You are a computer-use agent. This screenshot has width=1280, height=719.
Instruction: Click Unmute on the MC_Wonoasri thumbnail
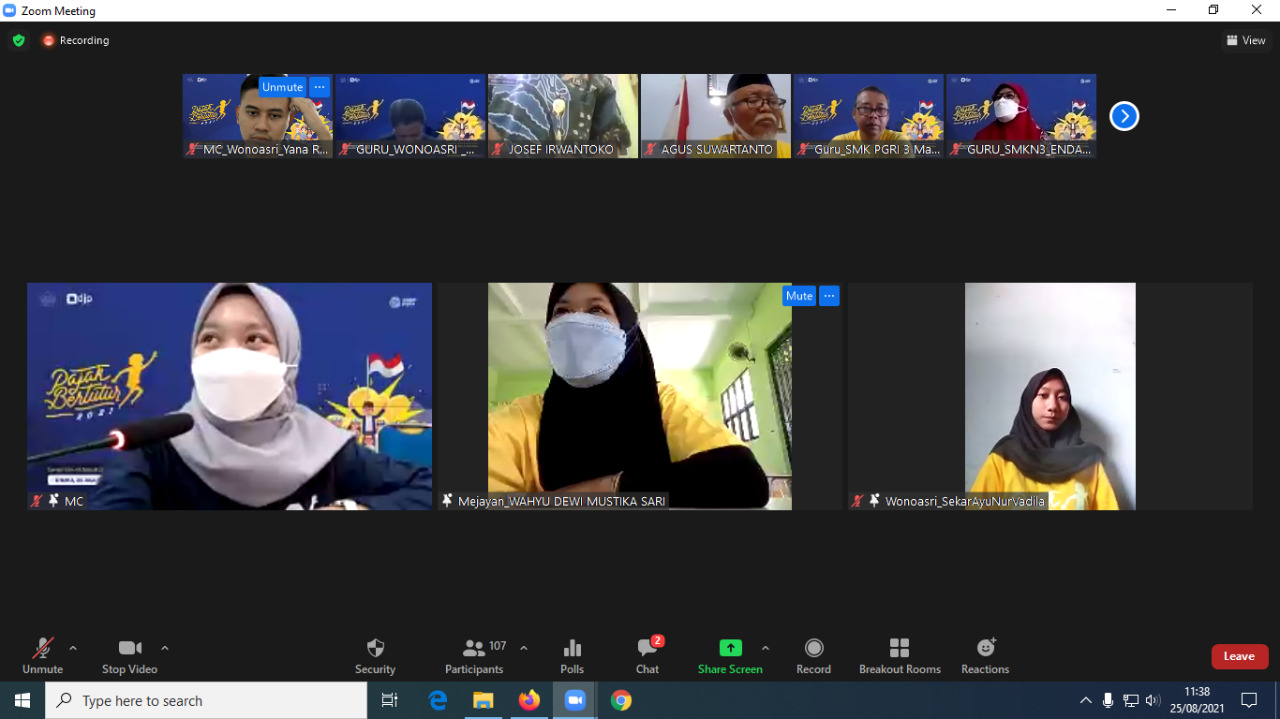click(282, 87)
